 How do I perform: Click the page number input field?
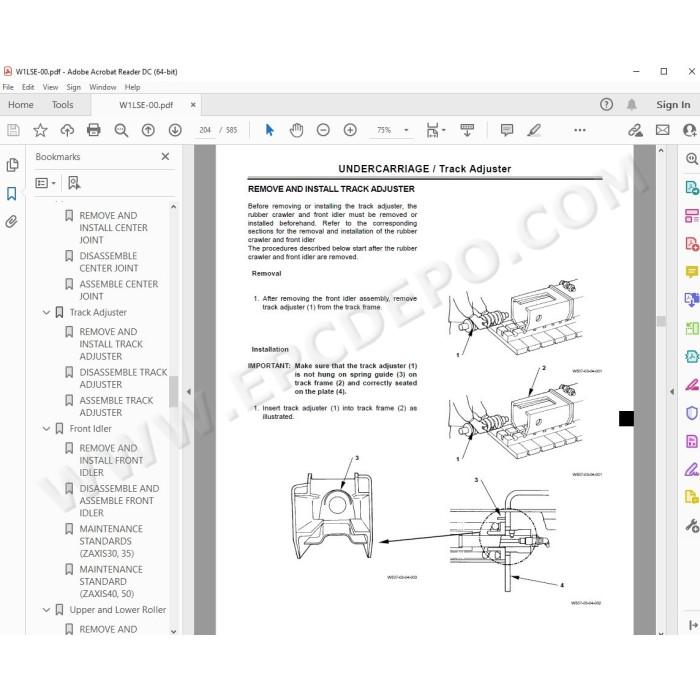tap(205, 130)
